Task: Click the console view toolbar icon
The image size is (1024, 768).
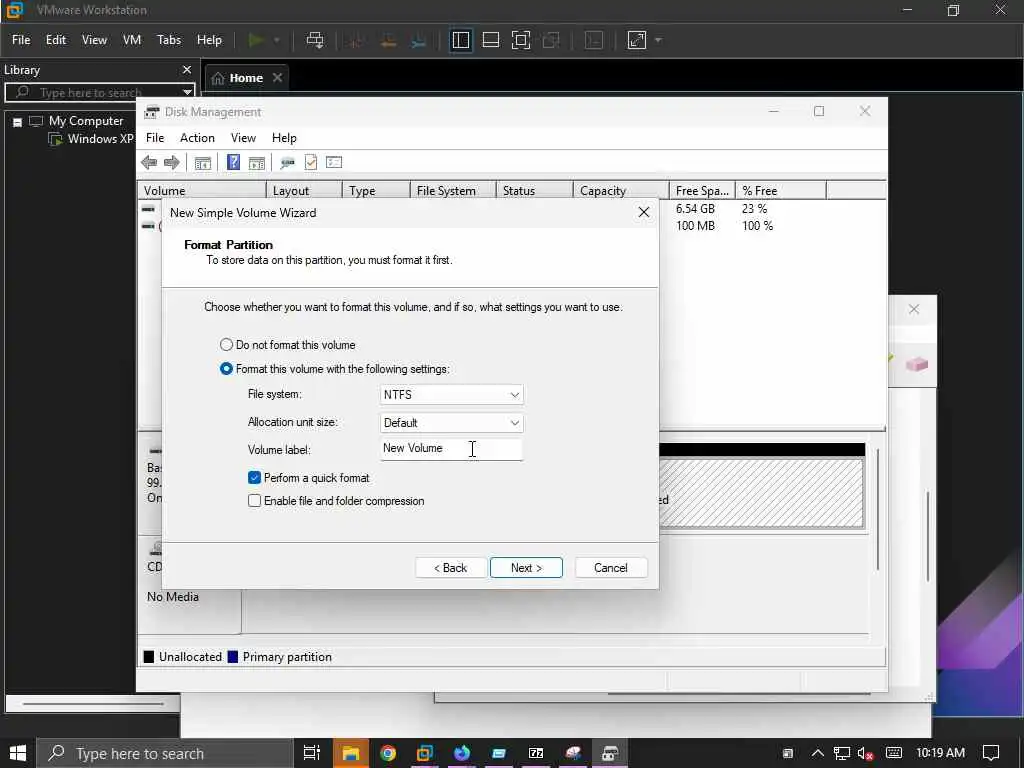Action: click(x=594, y=40)
